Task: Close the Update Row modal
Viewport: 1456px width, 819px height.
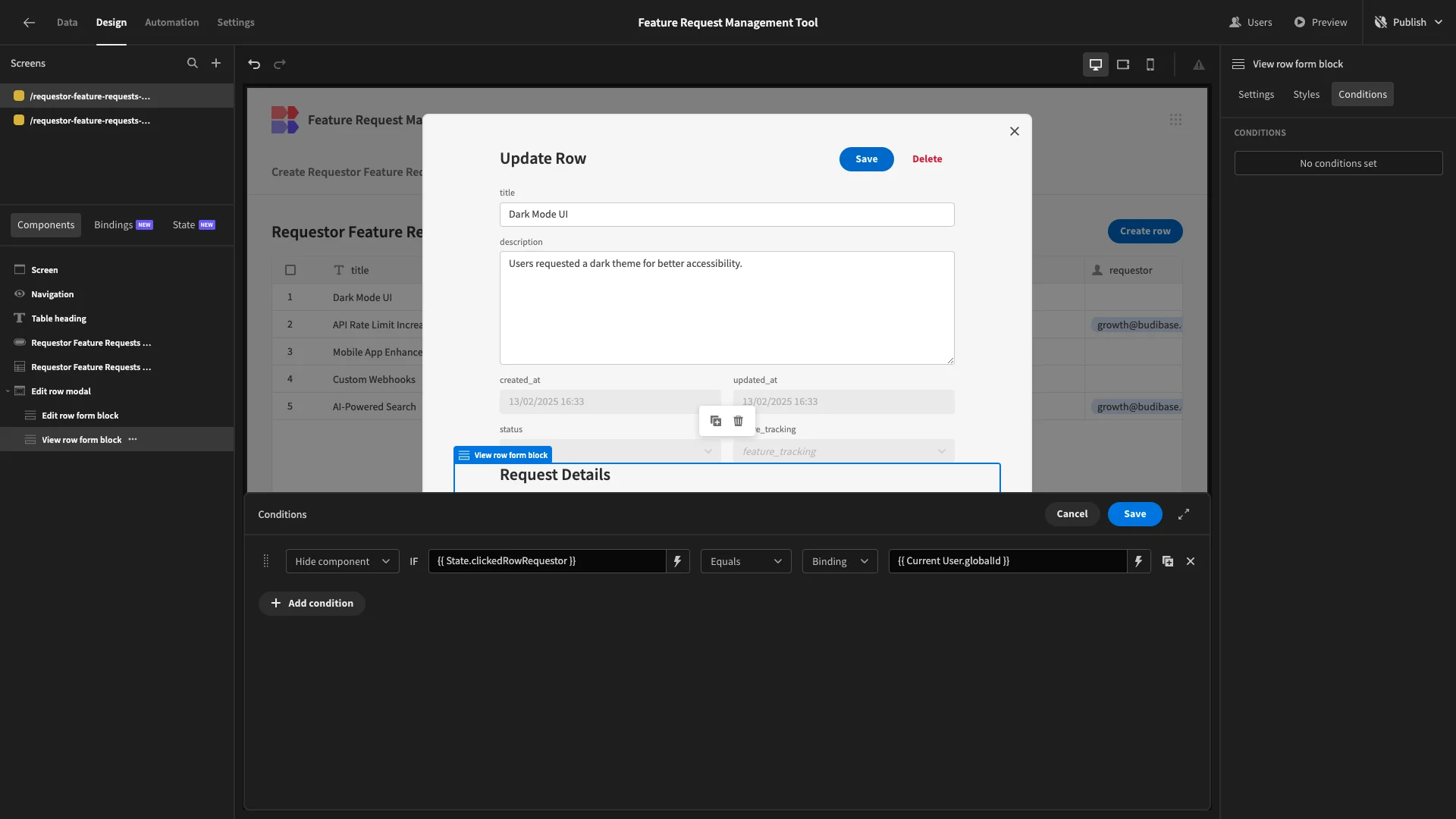Action: pos(1015,131)
